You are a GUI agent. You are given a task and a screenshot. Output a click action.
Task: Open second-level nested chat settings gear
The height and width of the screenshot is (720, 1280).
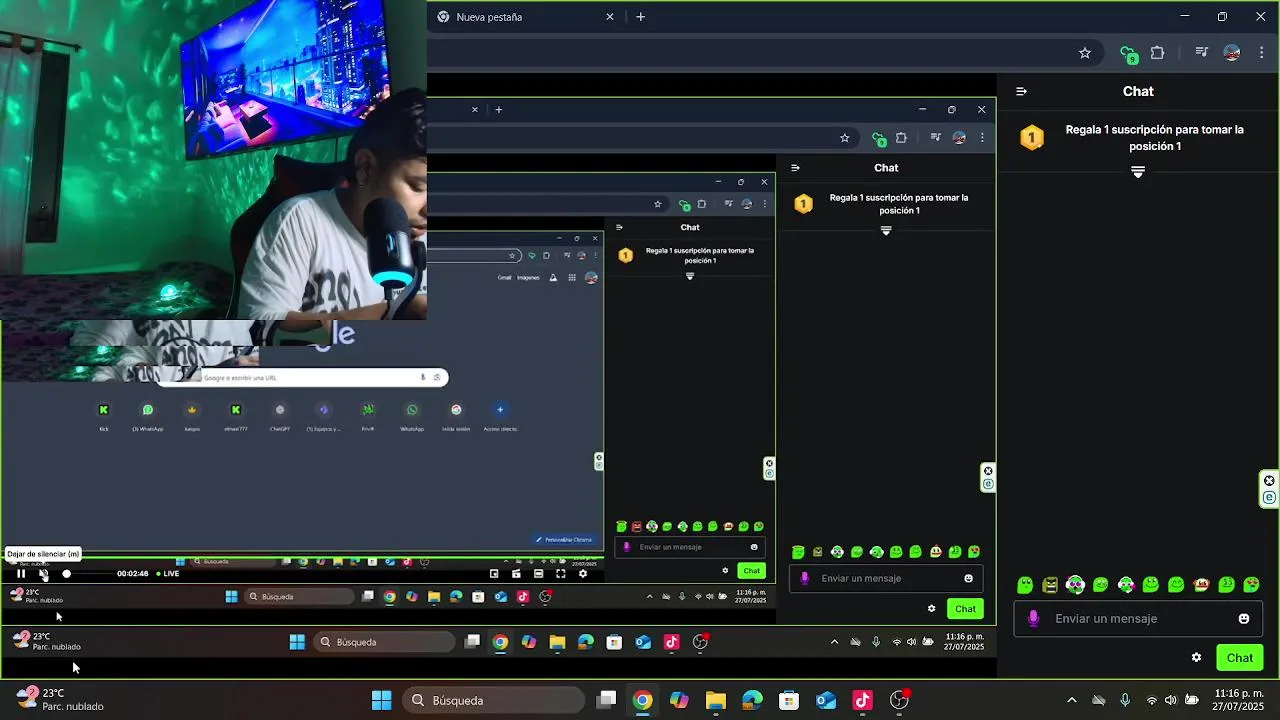[931, 608]
